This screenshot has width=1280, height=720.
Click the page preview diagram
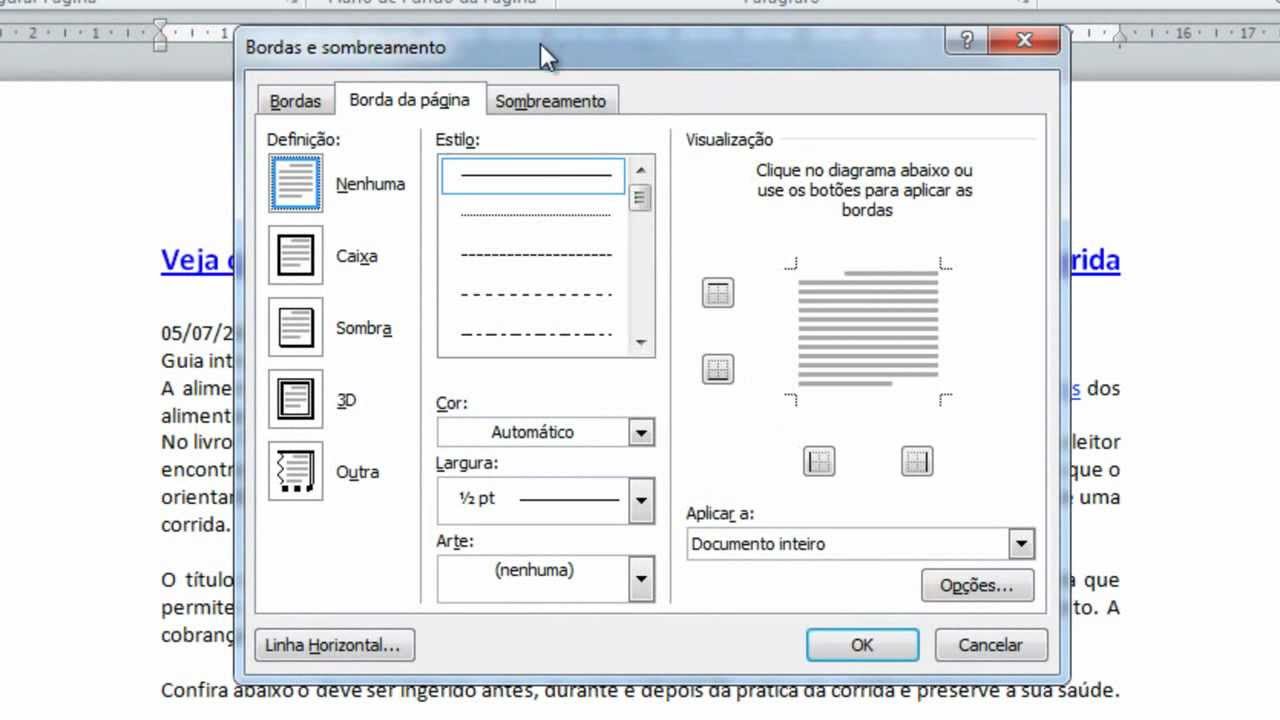pos(867,331)
